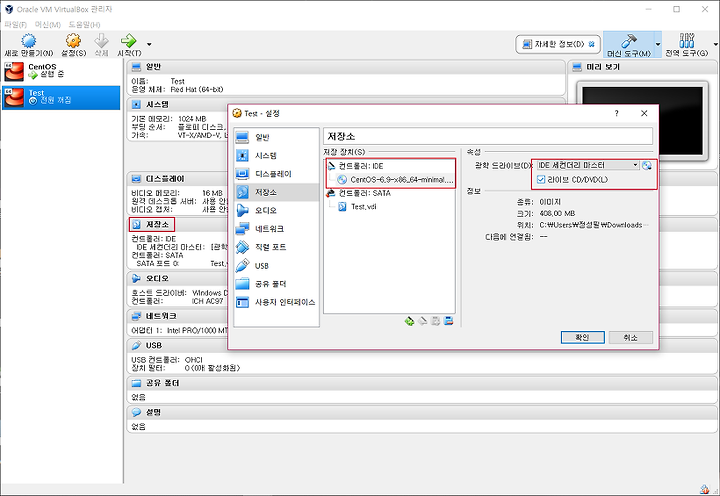This screenshot has height=496, width=720.
Task: Open the 도움말(H) menu
Action: point(84,24)
